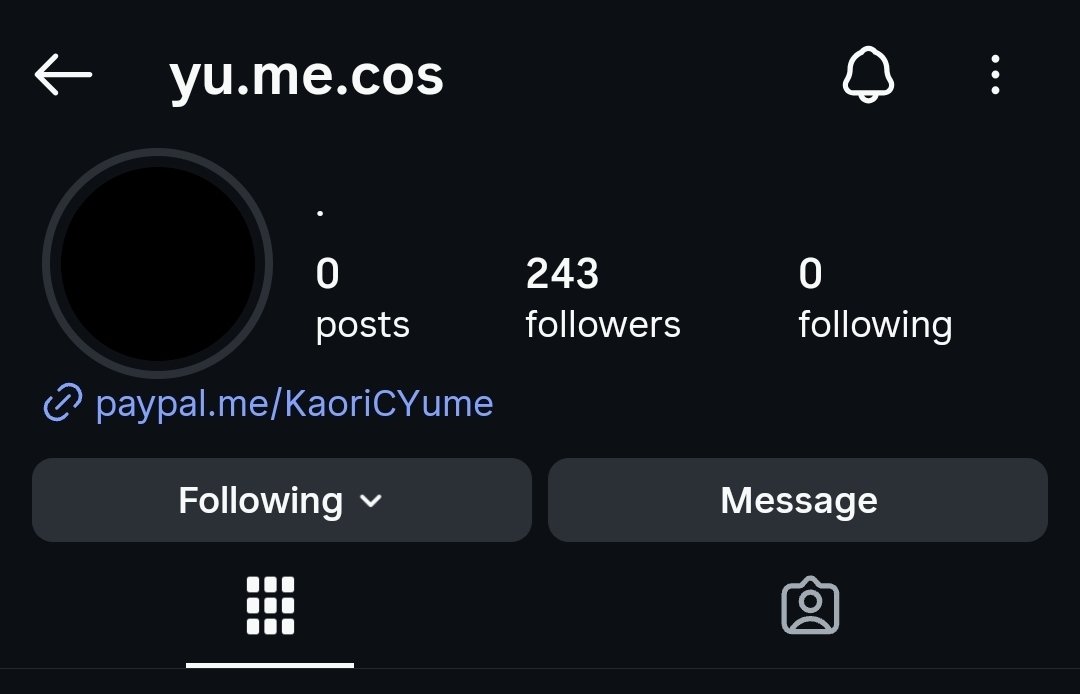This screenshot has height=694, width=1080.
Task: Click the Following button
Action: point(282,500)
